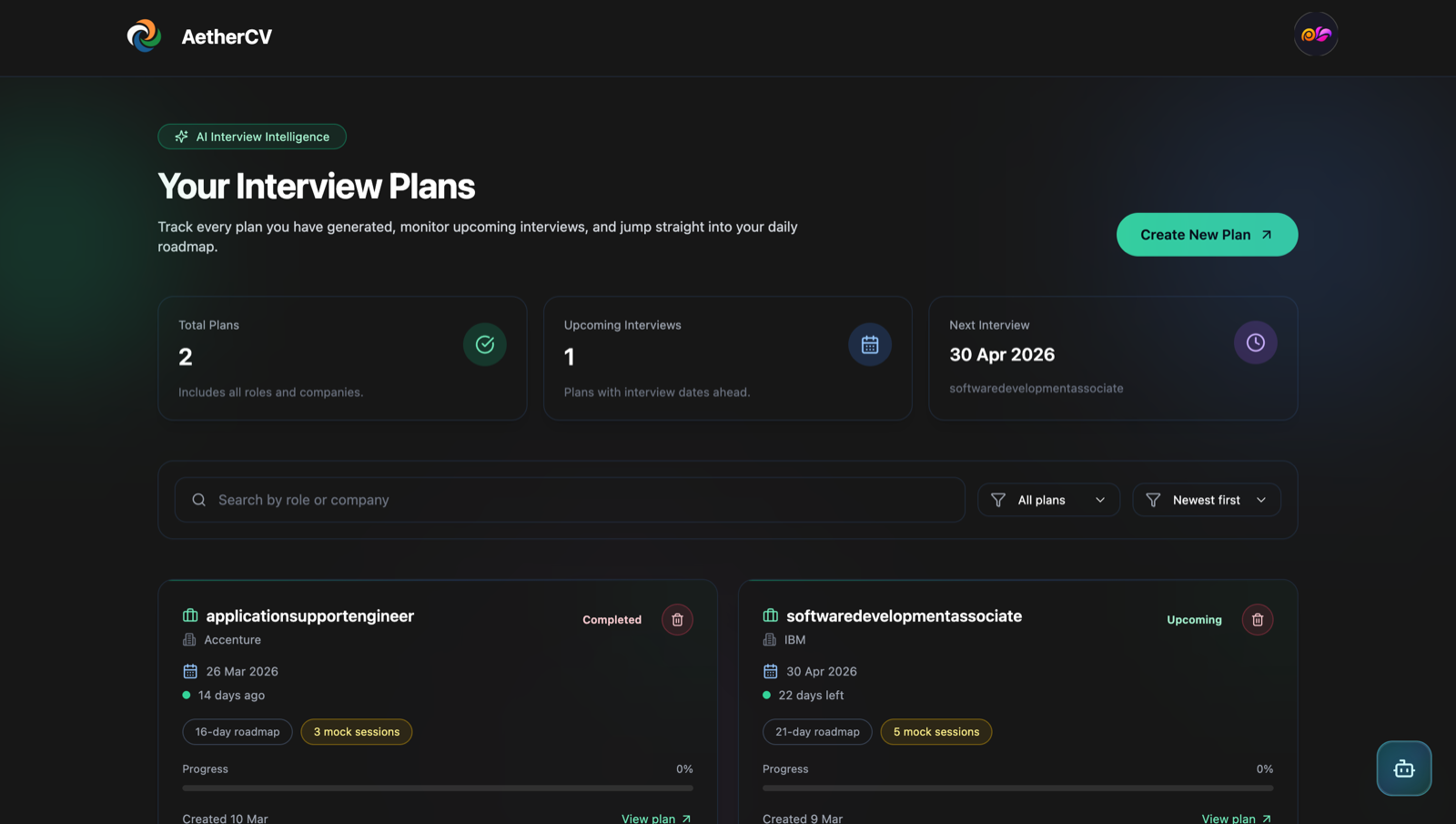Click the Upcoming status label

pos(1194,620)
